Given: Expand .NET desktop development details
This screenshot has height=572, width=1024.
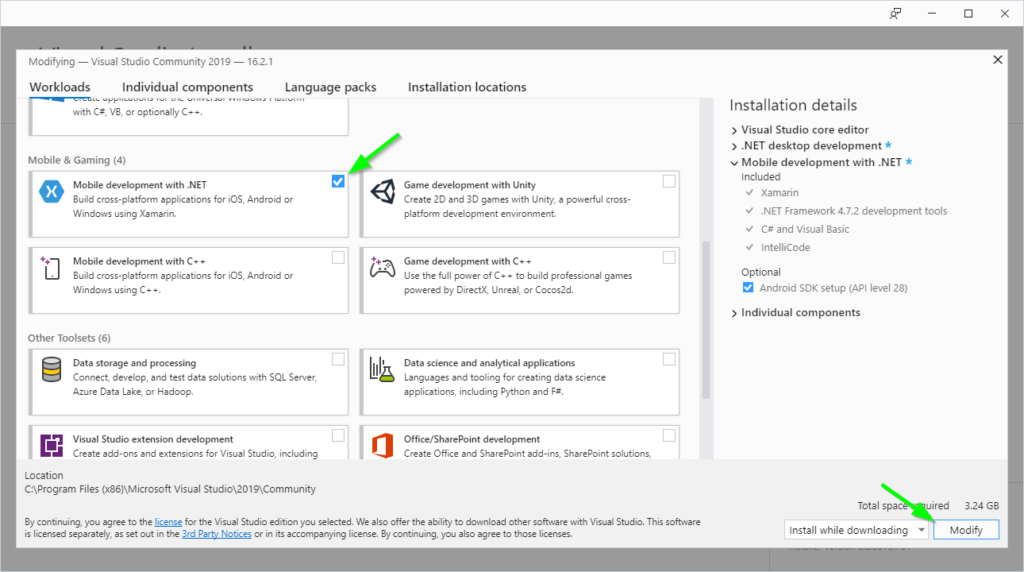Looking at the screenshot, I should coord(734,146).
